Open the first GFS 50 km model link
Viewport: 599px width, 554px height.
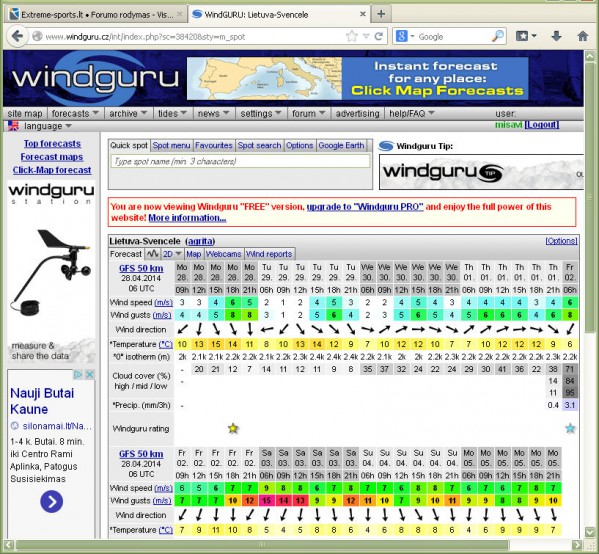point(141,268)
